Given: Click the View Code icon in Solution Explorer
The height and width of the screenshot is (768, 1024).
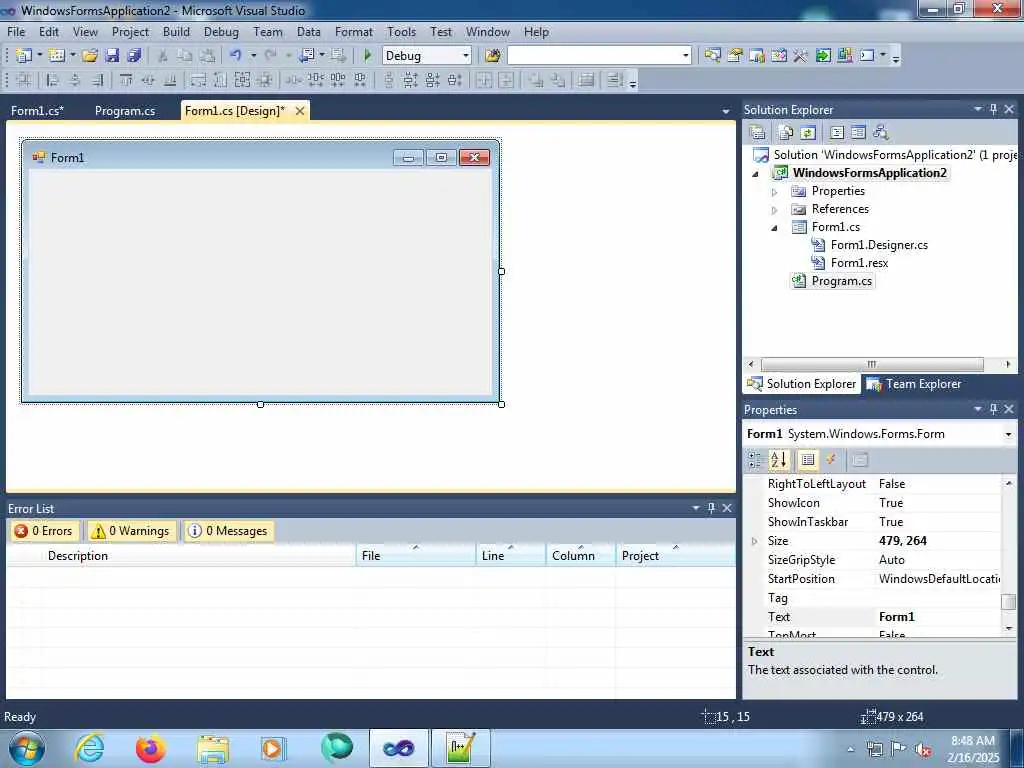Looking at the screenshot, I should (837, 133).
